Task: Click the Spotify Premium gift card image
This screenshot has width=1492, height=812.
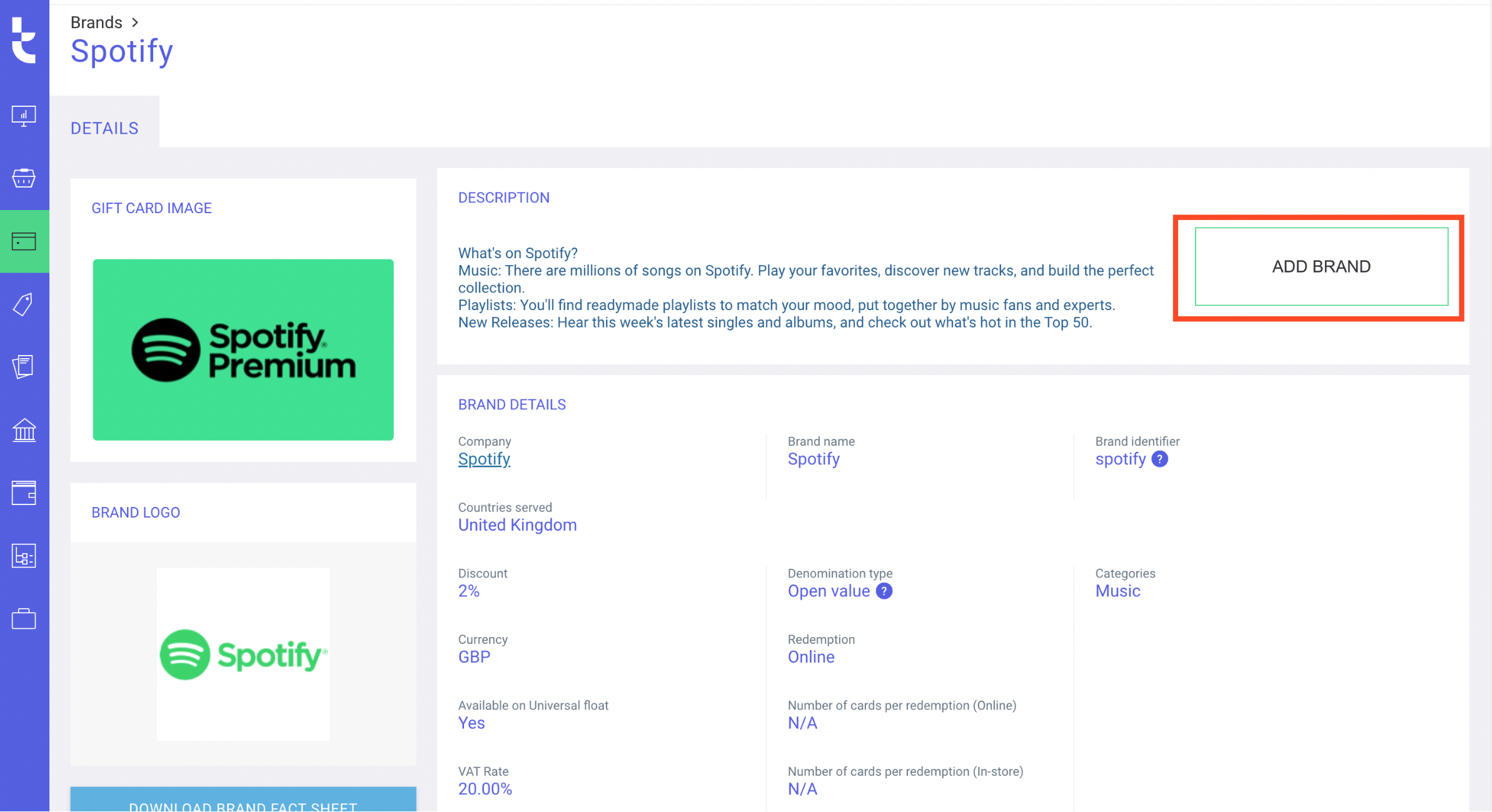Action: [x=243, y=350]
